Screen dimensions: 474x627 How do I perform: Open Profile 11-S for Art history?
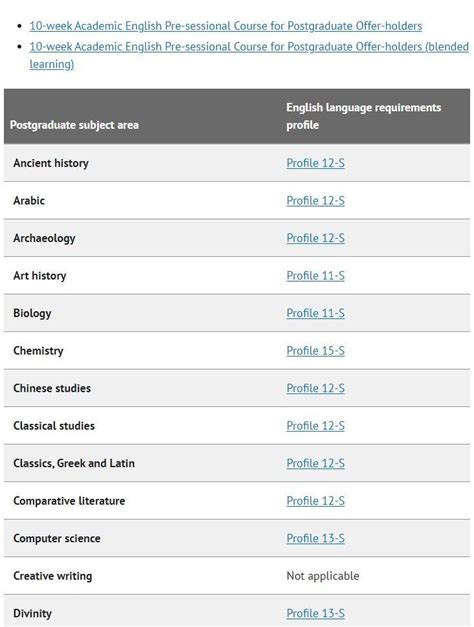point(315,276)
